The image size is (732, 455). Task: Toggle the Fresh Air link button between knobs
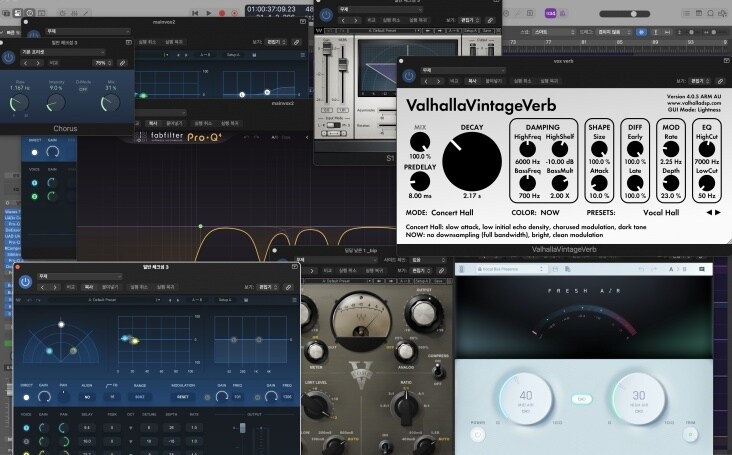click(x=582, y=399)
